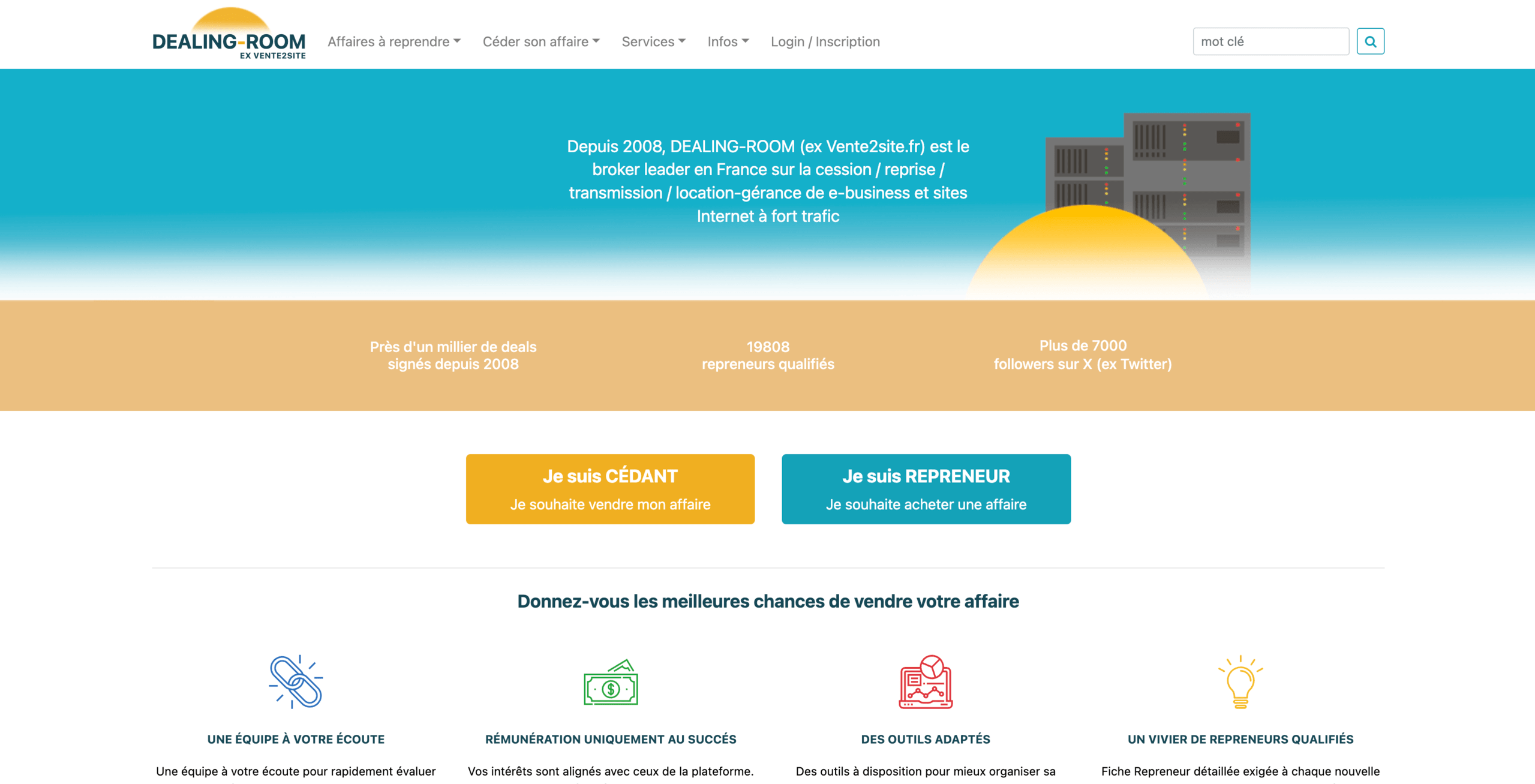Click the DEALING-ROOM logo

point(229,34)
